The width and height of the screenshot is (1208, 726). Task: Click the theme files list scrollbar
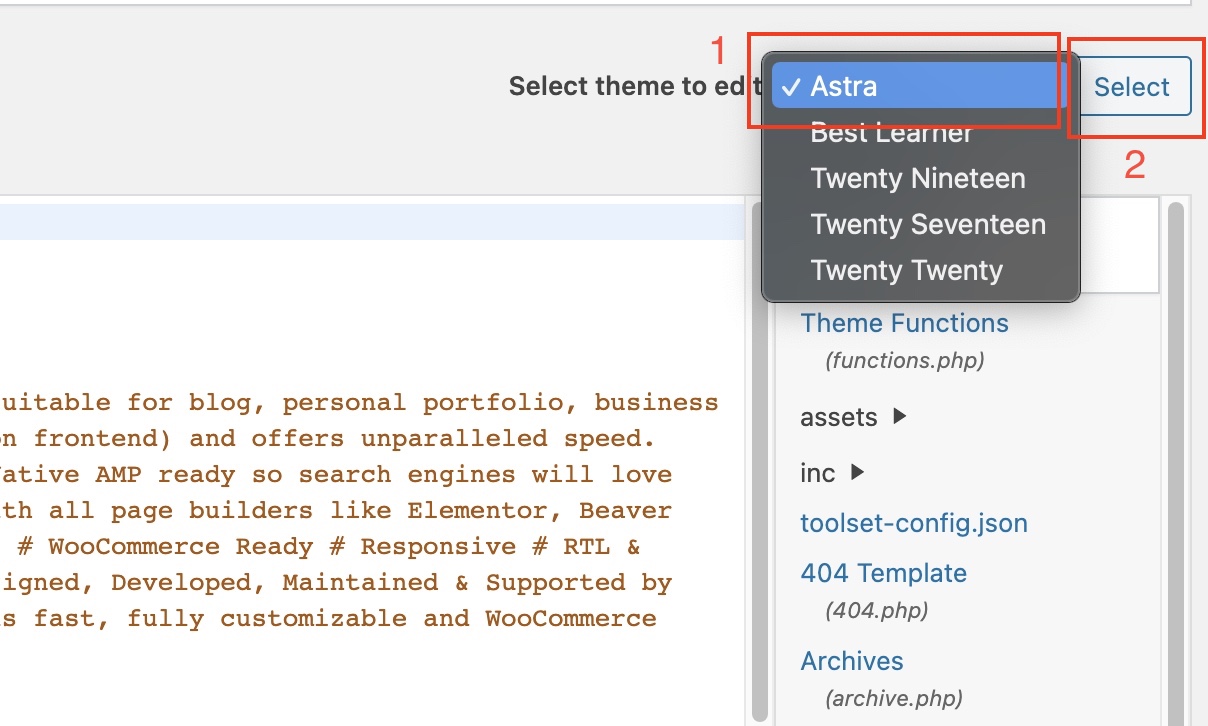click(x=1176, y=464)
